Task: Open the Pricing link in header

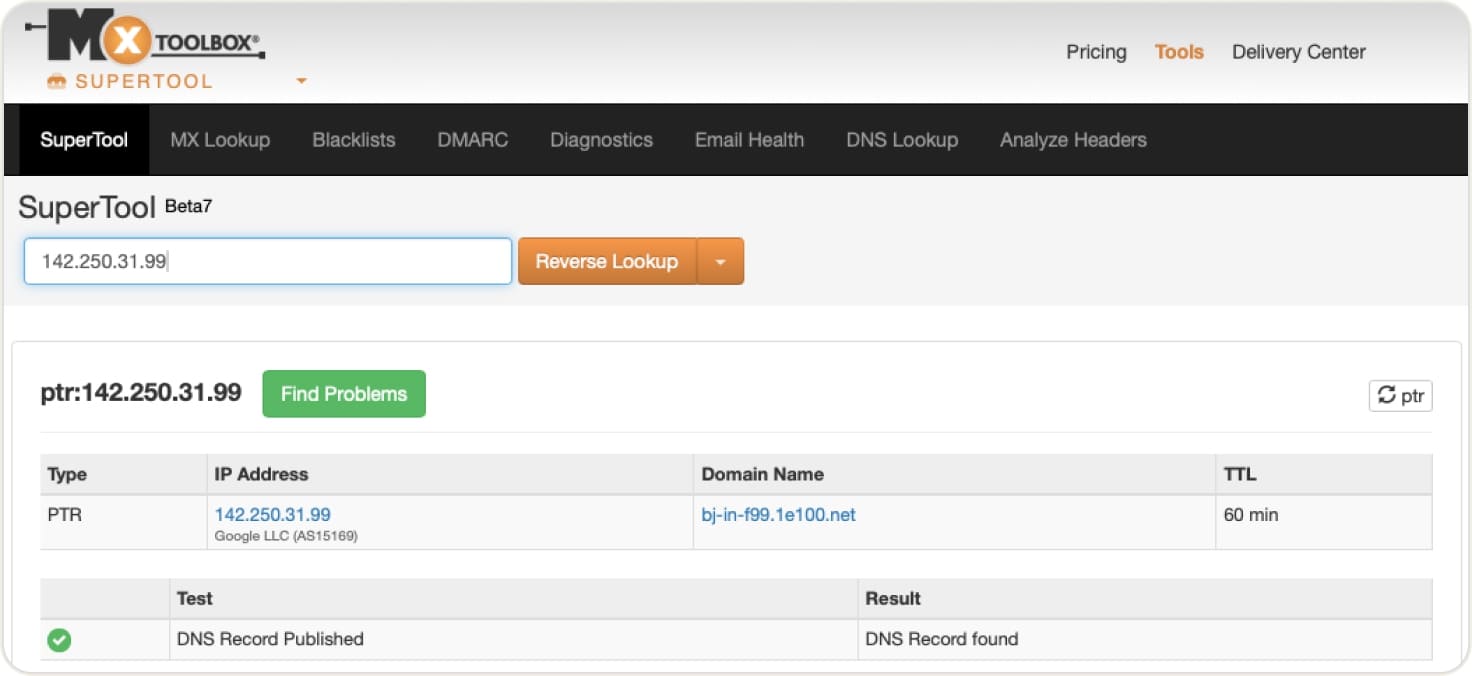Action: click(x=1096, y=52)
